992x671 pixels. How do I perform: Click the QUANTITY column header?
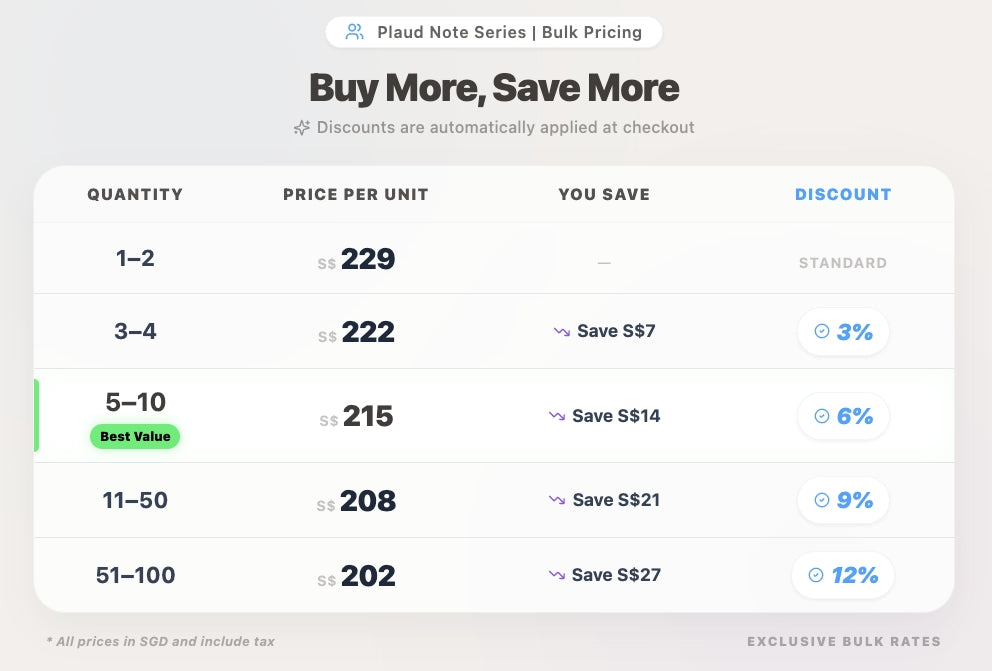[x=135, y=195]
